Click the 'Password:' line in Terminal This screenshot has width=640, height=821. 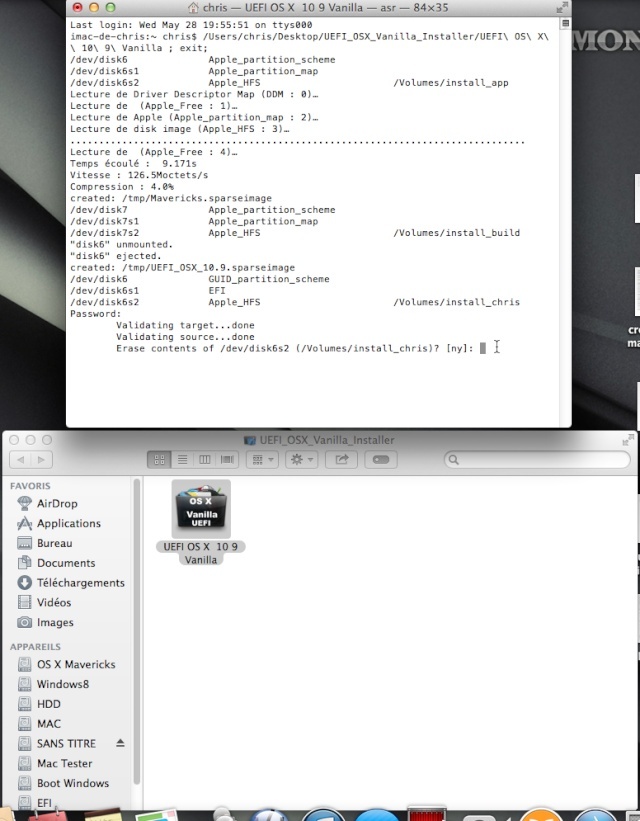tap(95, 314)
